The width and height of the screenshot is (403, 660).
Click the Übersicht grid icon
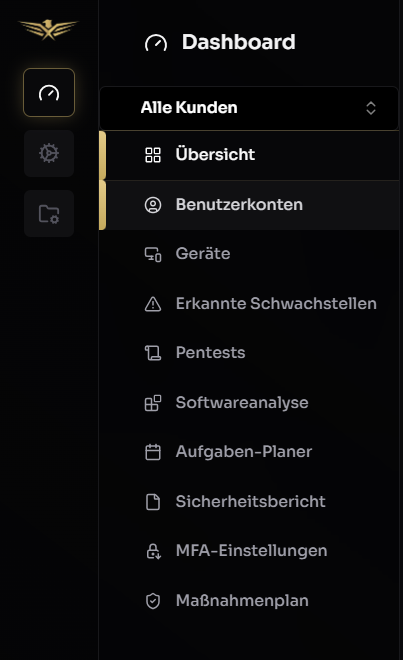coord(153,155)
